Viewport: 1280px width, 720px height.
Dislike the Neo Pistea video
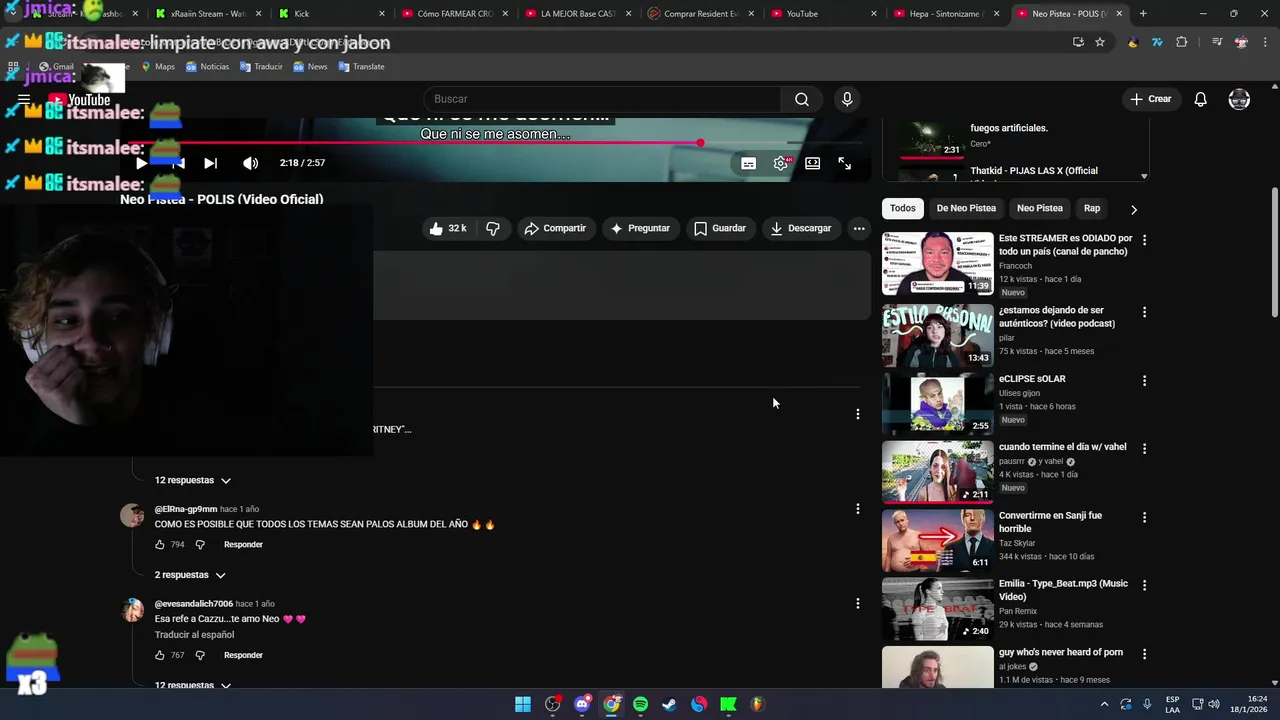tap(493, 228)
